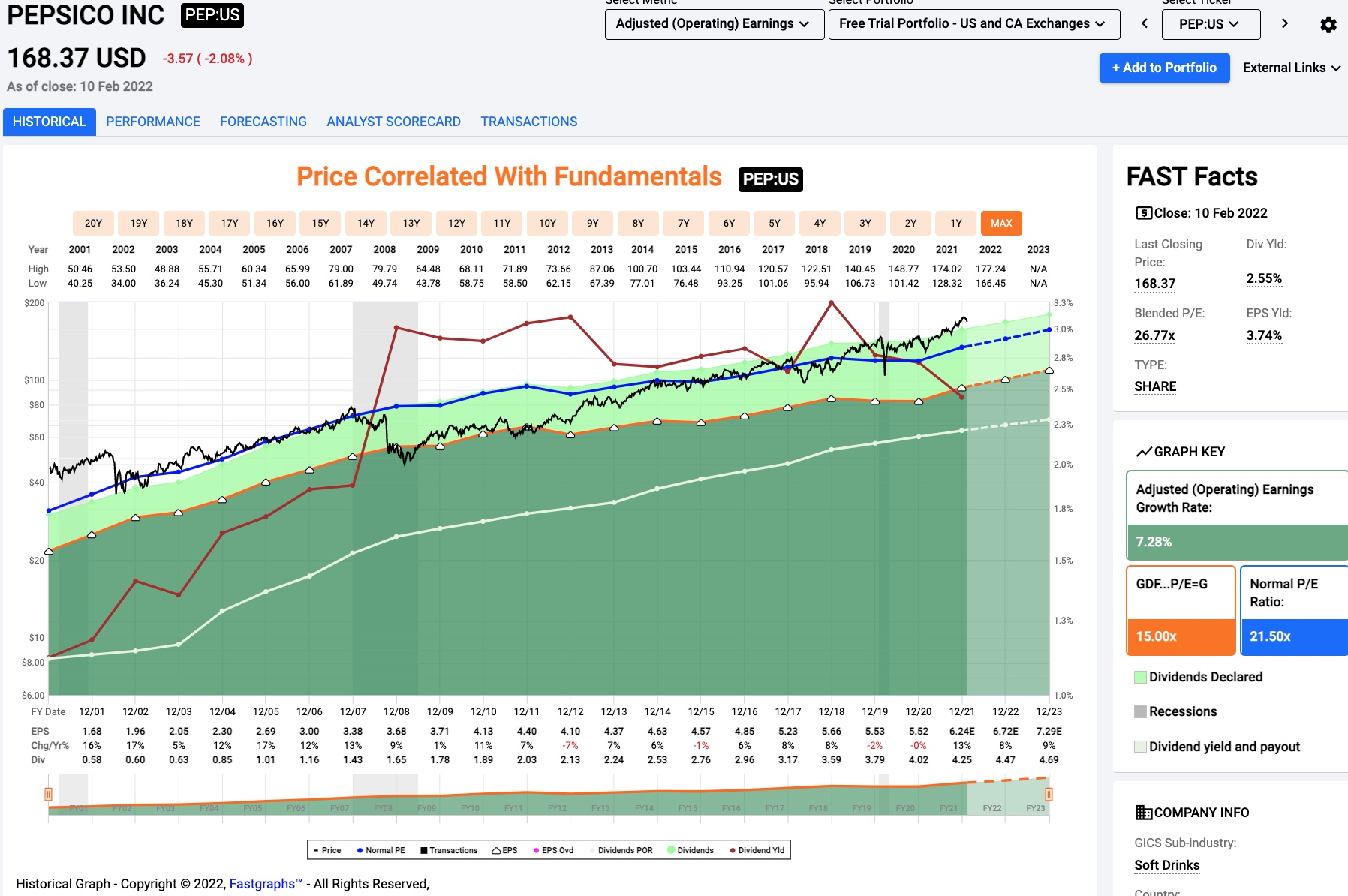Select the 7Y time range button
Screen dimensions: 1348x896
click(684, 223)
